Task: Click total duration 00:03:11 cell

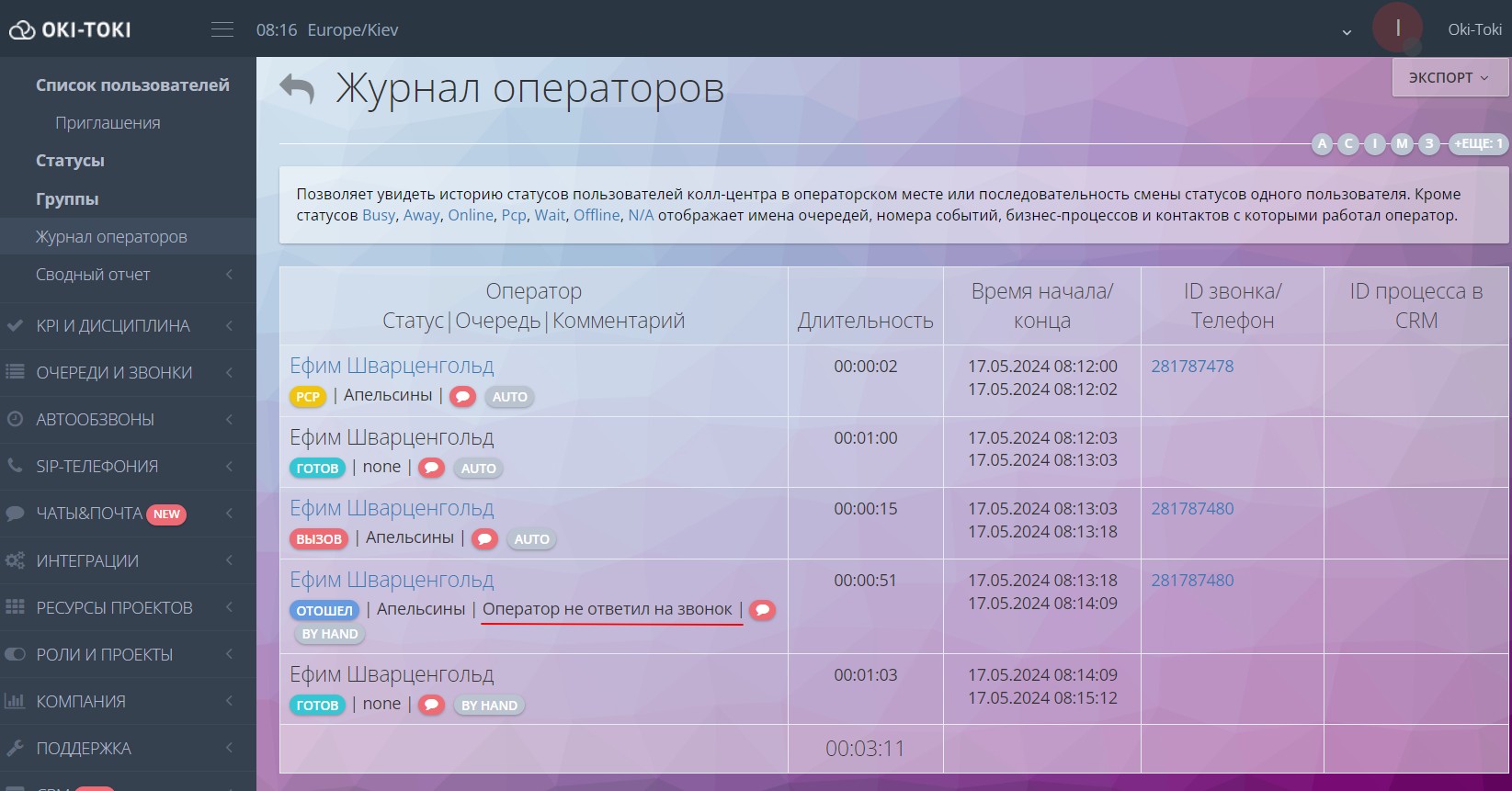Action: [865, 749]
